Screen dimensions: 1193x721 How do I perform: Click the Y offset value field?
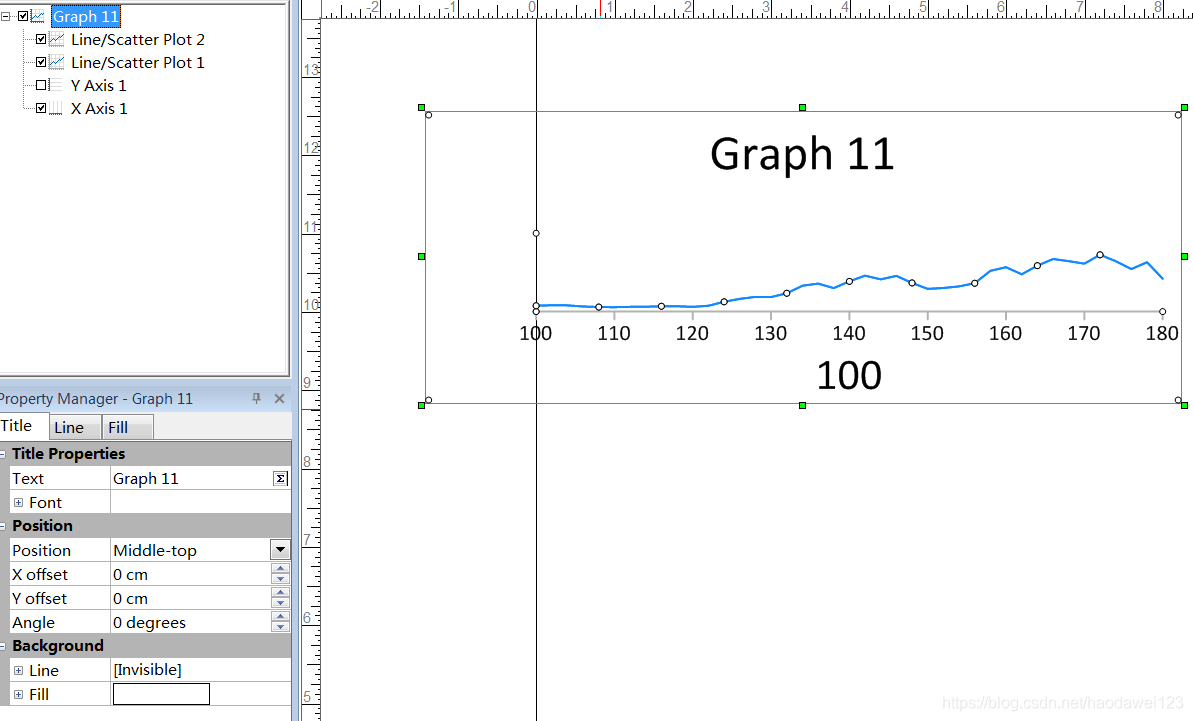coord(190,599)
